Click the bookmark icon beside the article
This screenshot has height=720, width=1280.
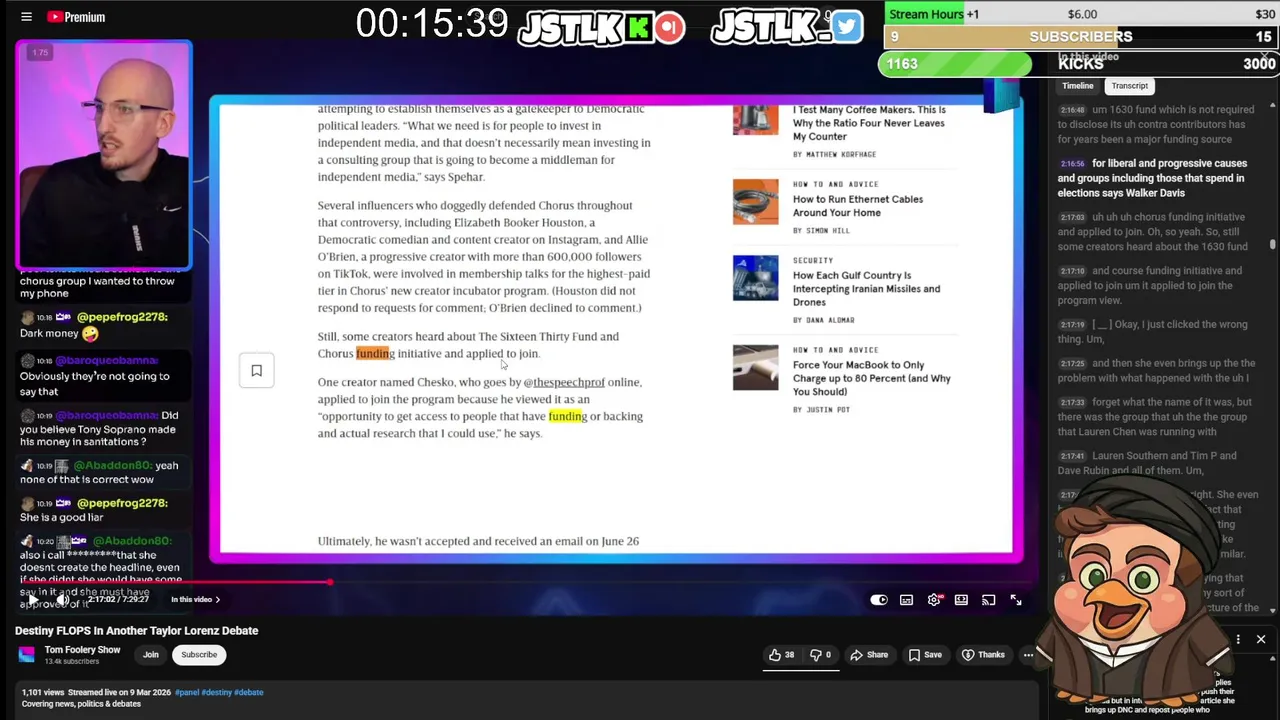tap(256, 371)
